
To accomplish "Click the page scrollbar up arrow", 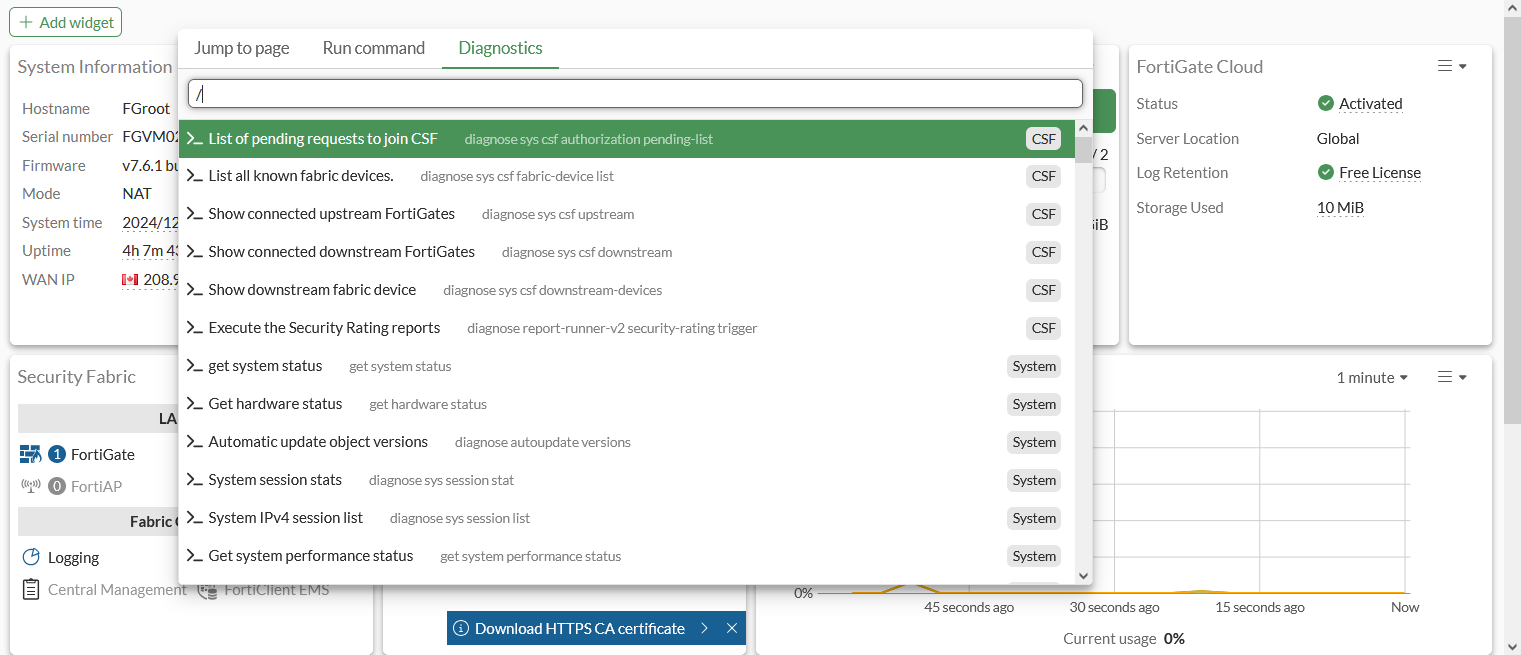I will (1511, 8).
